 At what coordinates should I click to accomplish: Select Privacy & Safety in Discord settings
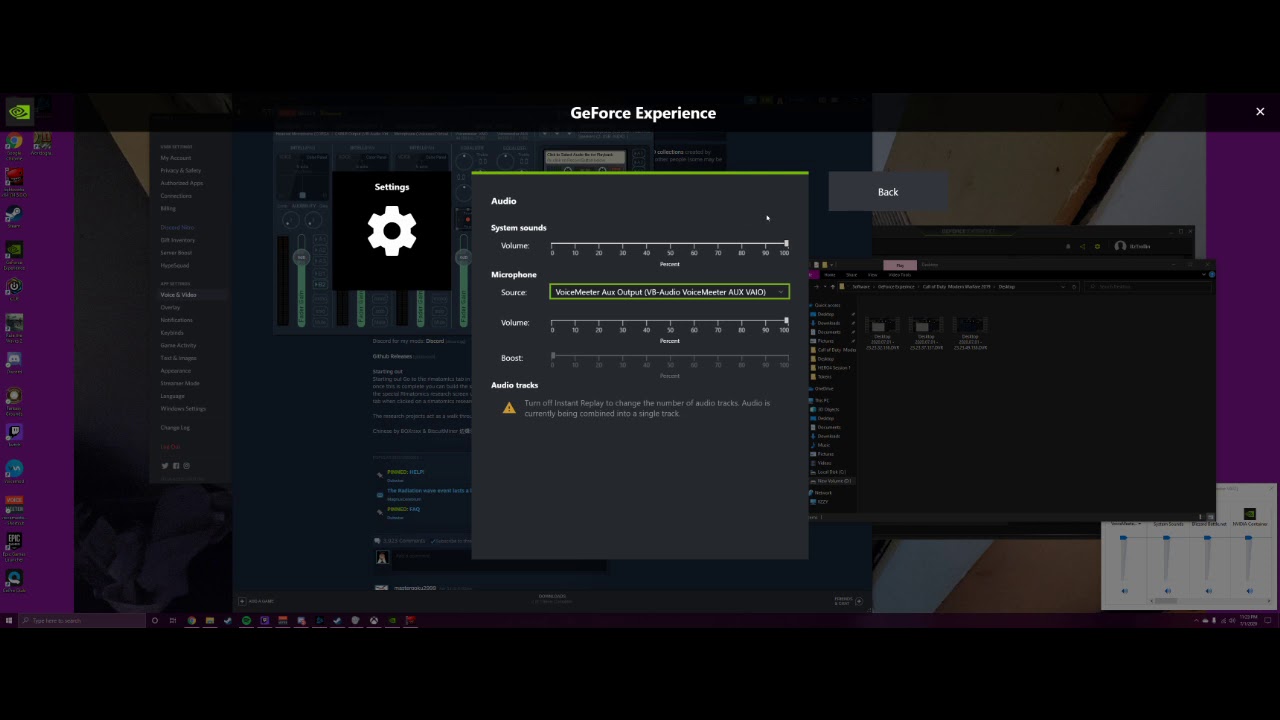[x=181, y=170]
